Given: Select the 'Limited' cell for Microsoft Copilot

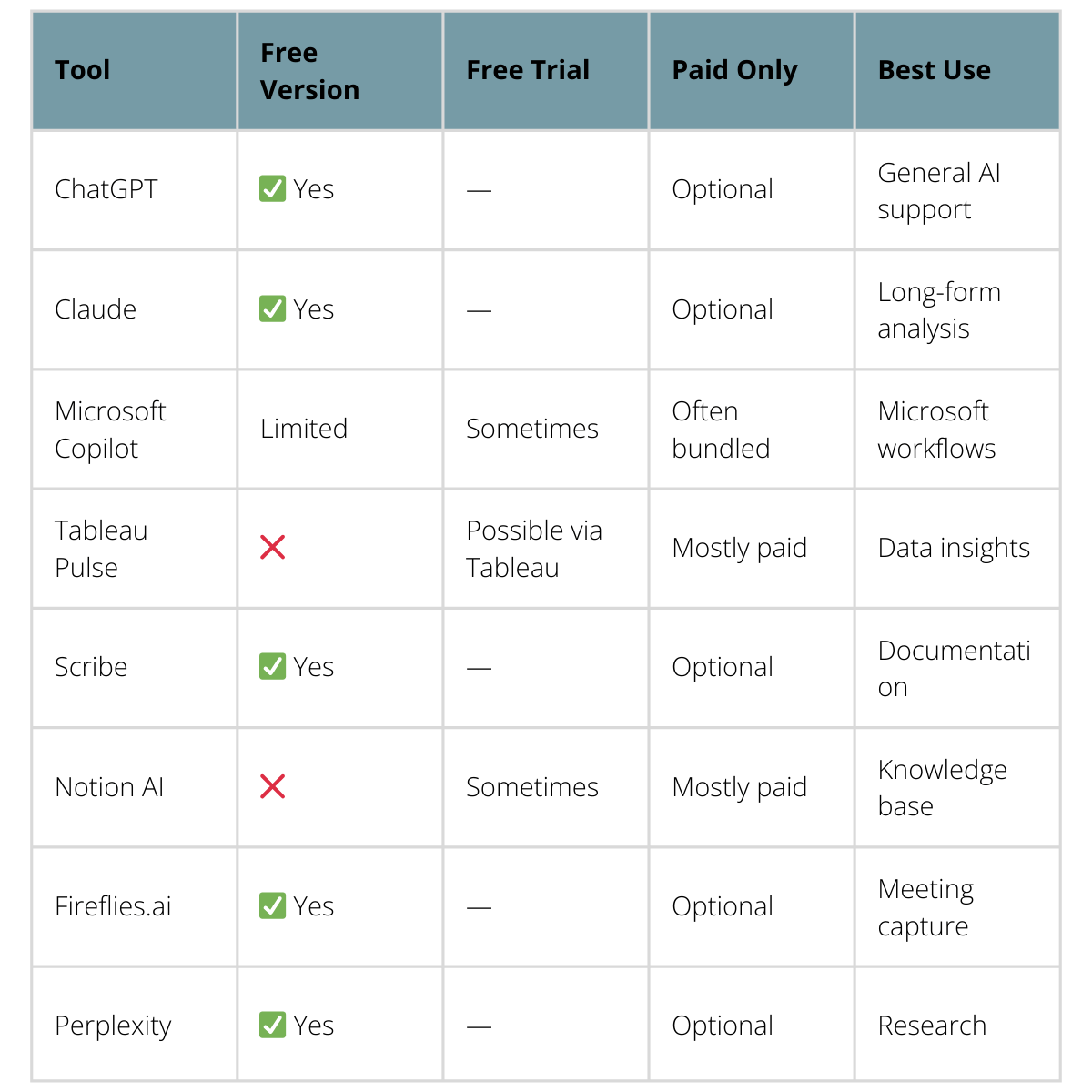Looking at the screenshot, I should click(x=304, y=429).
